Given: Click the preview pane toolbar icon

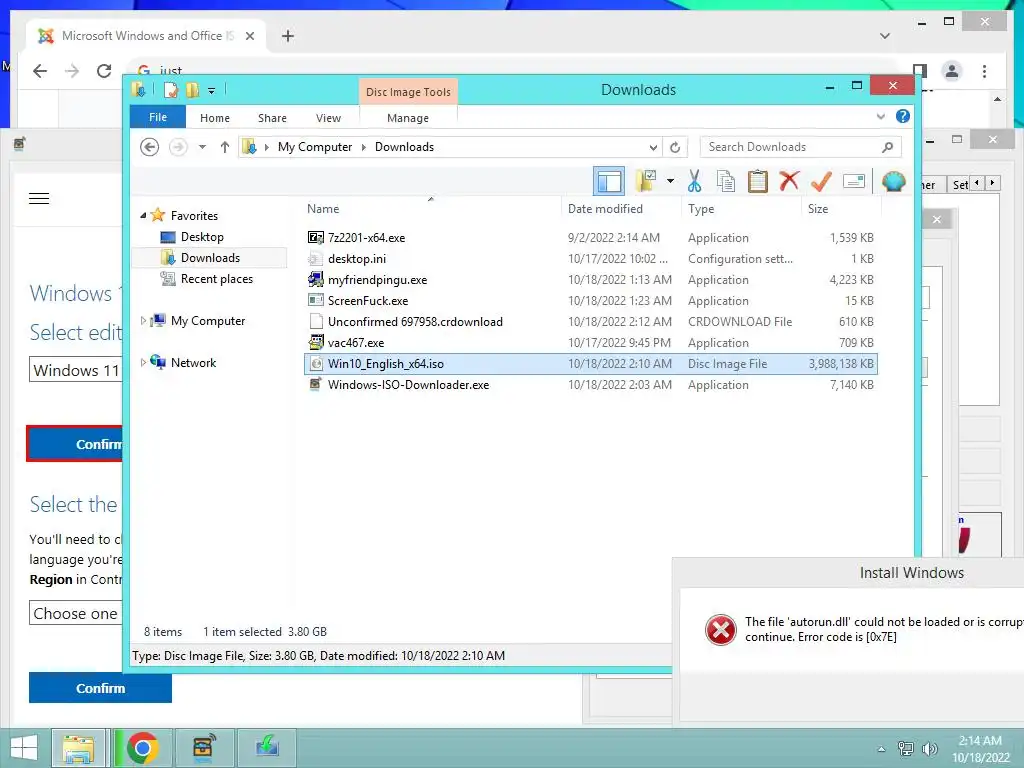Looking at the screenshot, I should (x=609, y=181).
